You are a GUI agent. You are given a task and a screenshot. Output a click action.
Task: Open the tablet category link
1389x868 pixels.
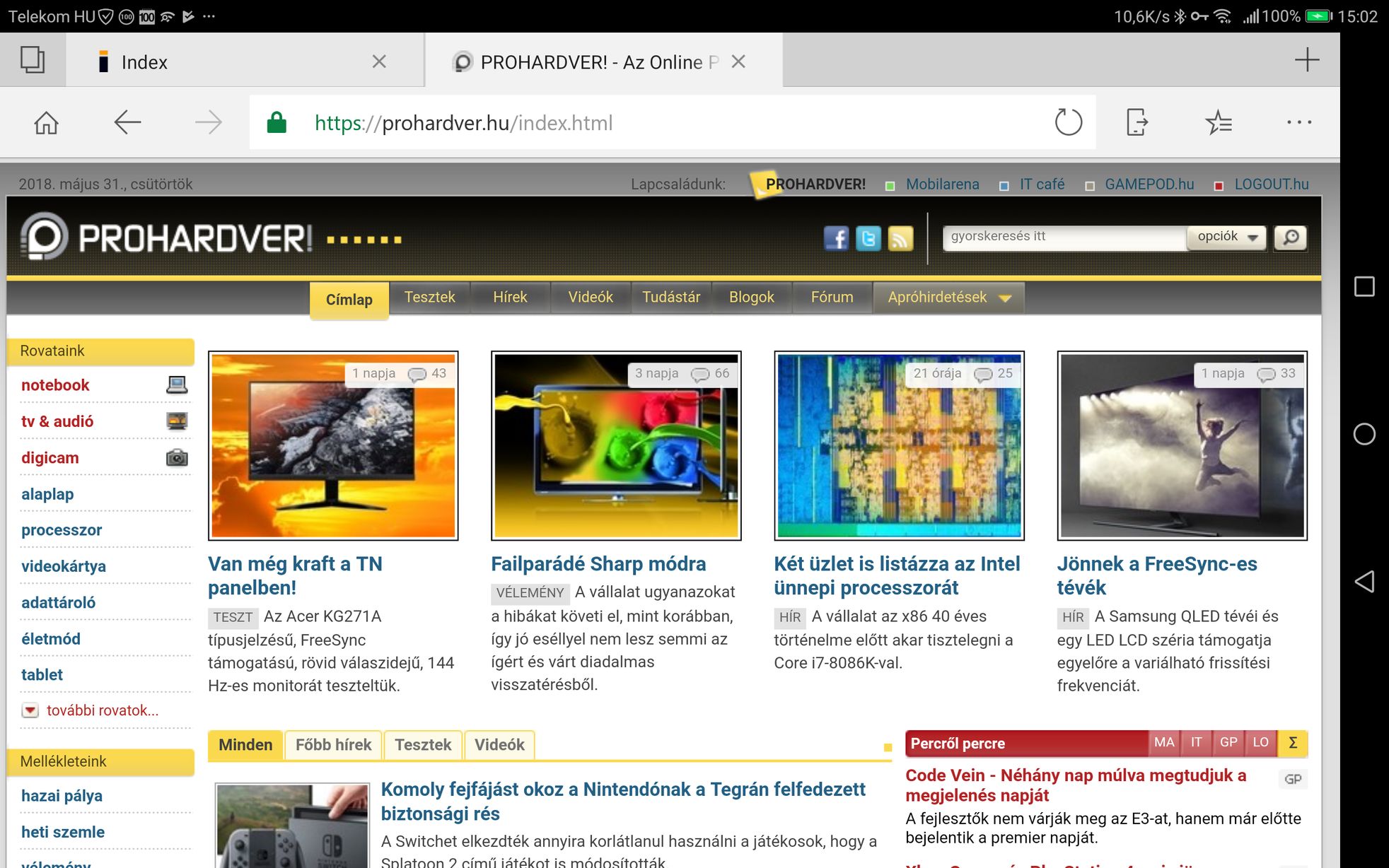42,675
